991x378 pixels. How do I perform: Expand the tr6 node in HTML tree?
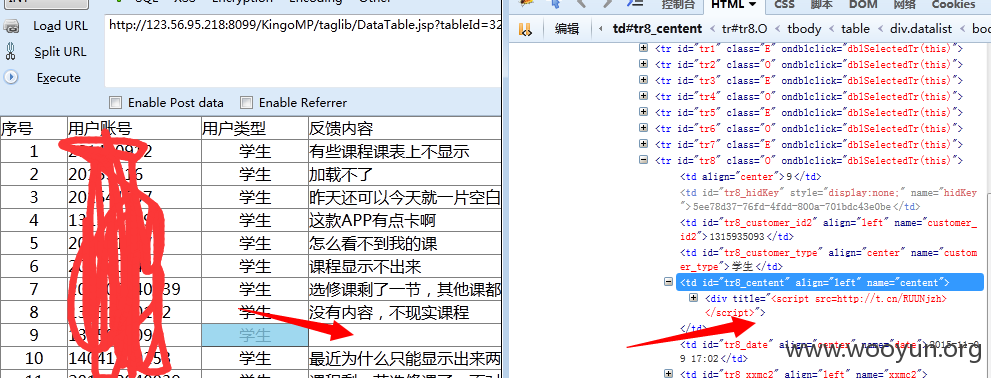coord(643,128)
